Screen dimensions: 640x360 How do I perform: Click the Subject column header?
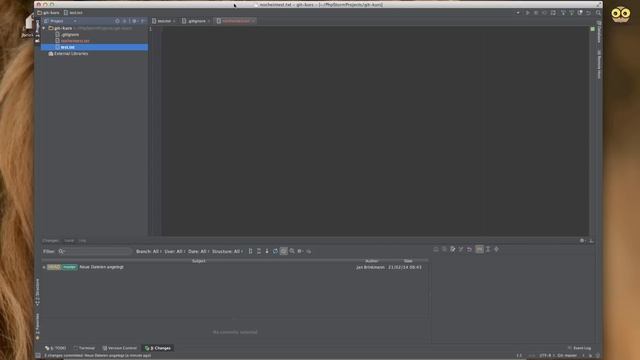(198, 261)
